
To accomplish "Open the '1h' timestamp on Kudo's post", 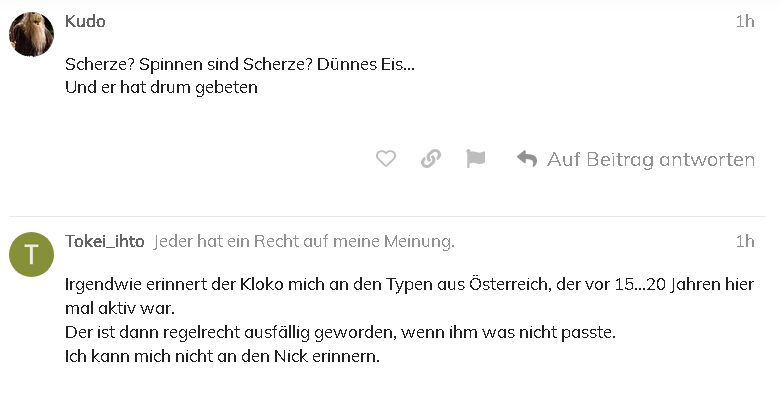I will (745, 21).
